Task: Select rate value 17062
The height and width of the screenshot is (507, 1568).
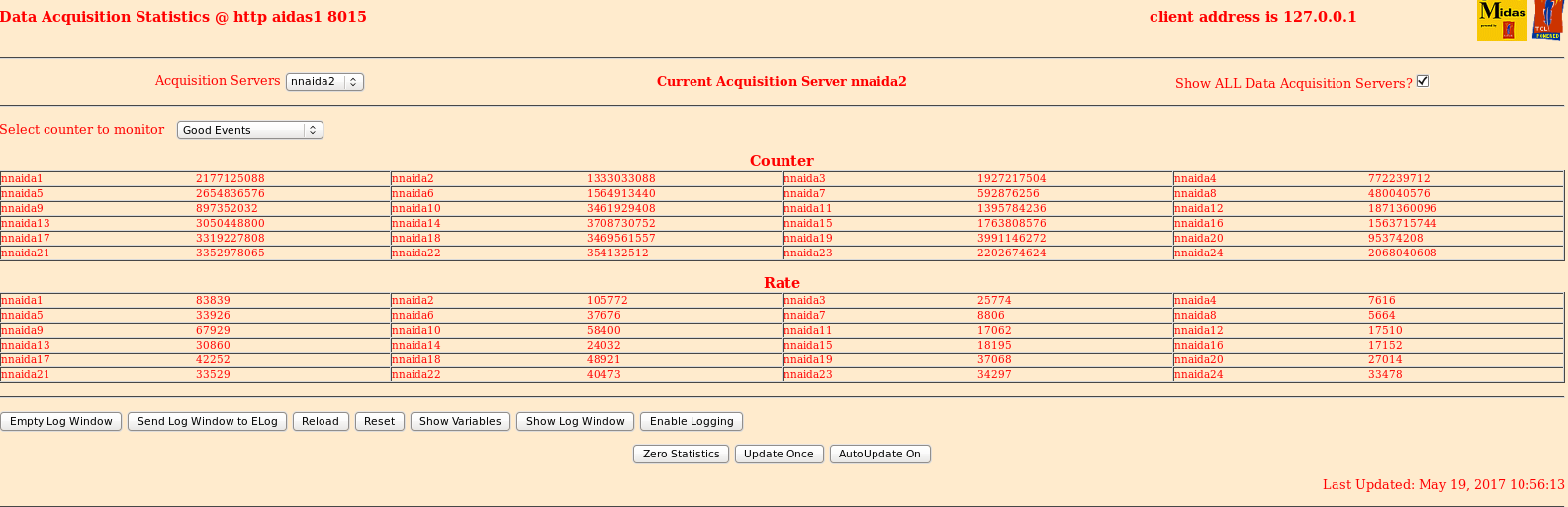Action: point(994,331)
